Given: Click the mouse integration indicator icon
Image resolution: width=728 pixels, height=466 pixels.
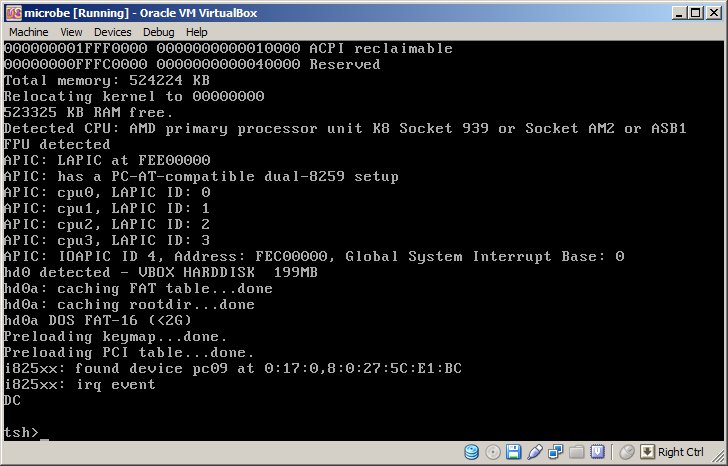Looking at the screenshot, I should (627, 452).
